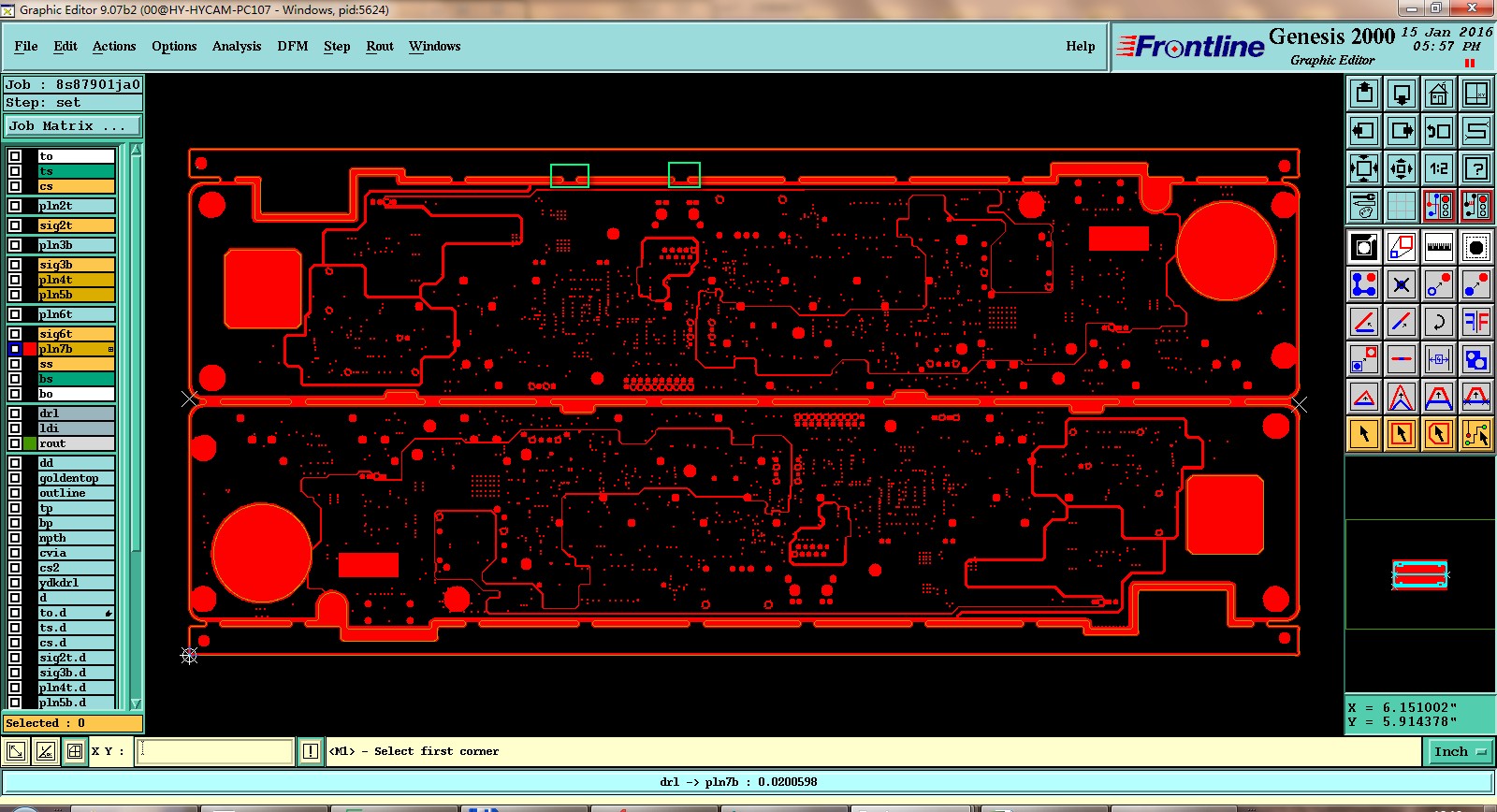Image resolution: width=1497 pixels, height=812 pixels.
Task: Toggle checkbox for layer pln3b
Action: point(15,245)
